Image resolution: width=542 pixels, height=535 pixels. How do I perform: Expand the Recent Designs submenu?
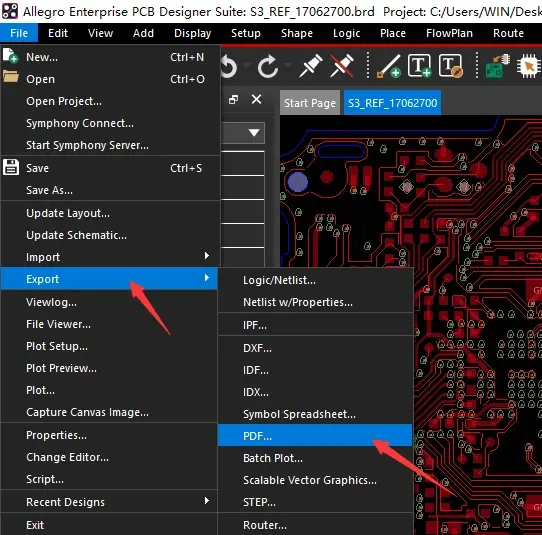110,502
